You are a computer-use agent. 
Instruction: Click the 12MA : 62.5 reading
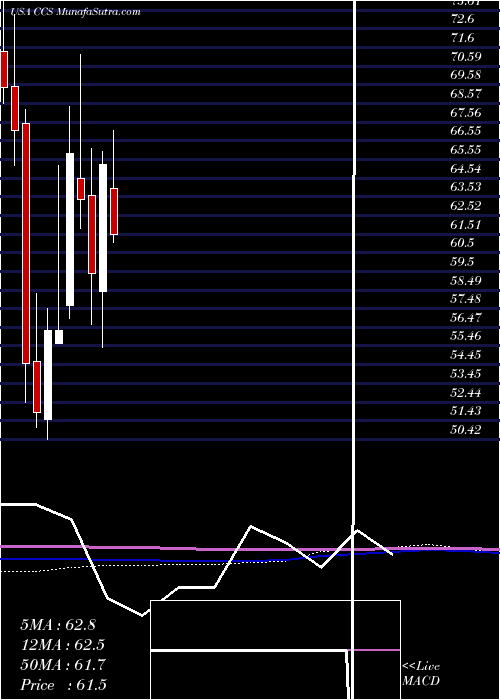pos(61,645)
